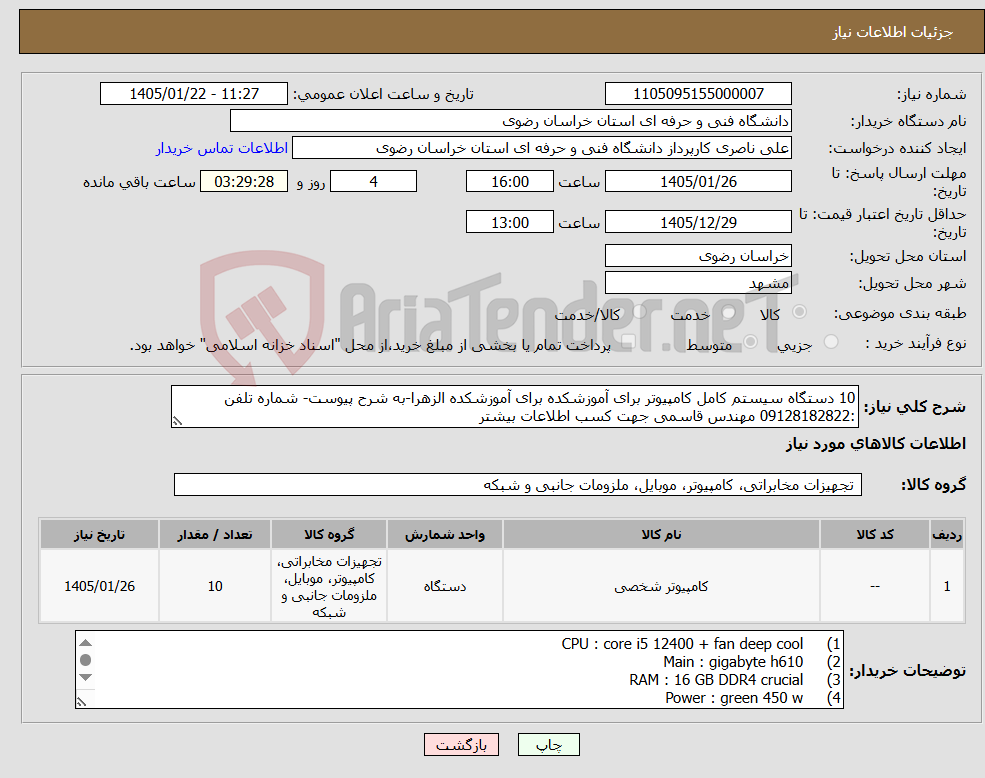Select the متوسط purchase type radio
985x778 pixels.
pos(751,342)
